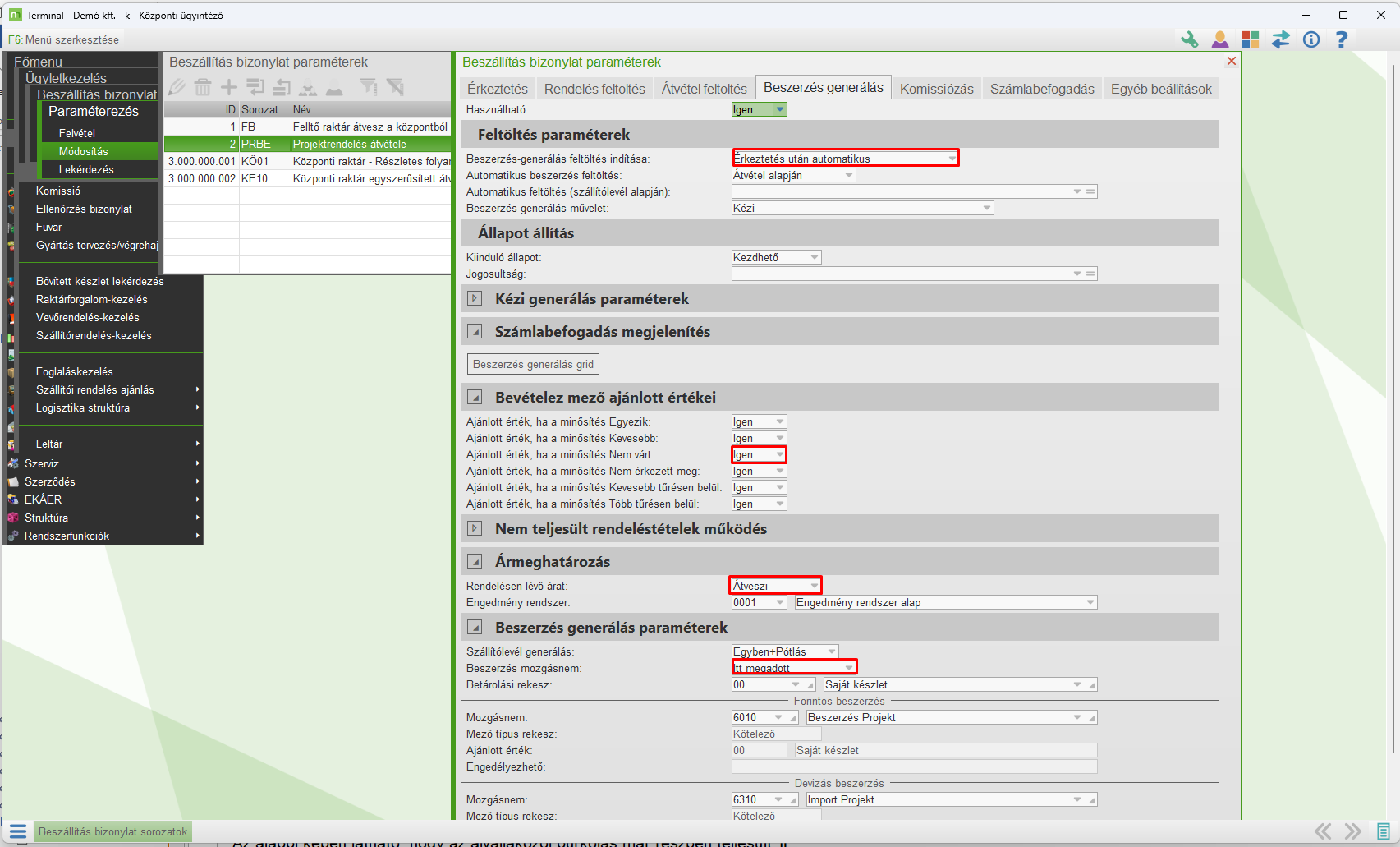The image size is (1400, 847).
Task: Switch to the Komissiózás tab
Action: tap(936, 89)
